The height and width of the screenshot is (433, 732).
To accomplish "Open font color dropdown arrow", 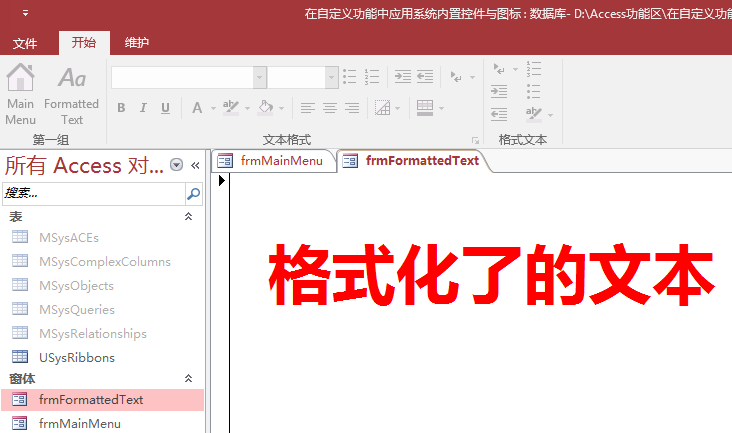I will (x=213, y=108).
